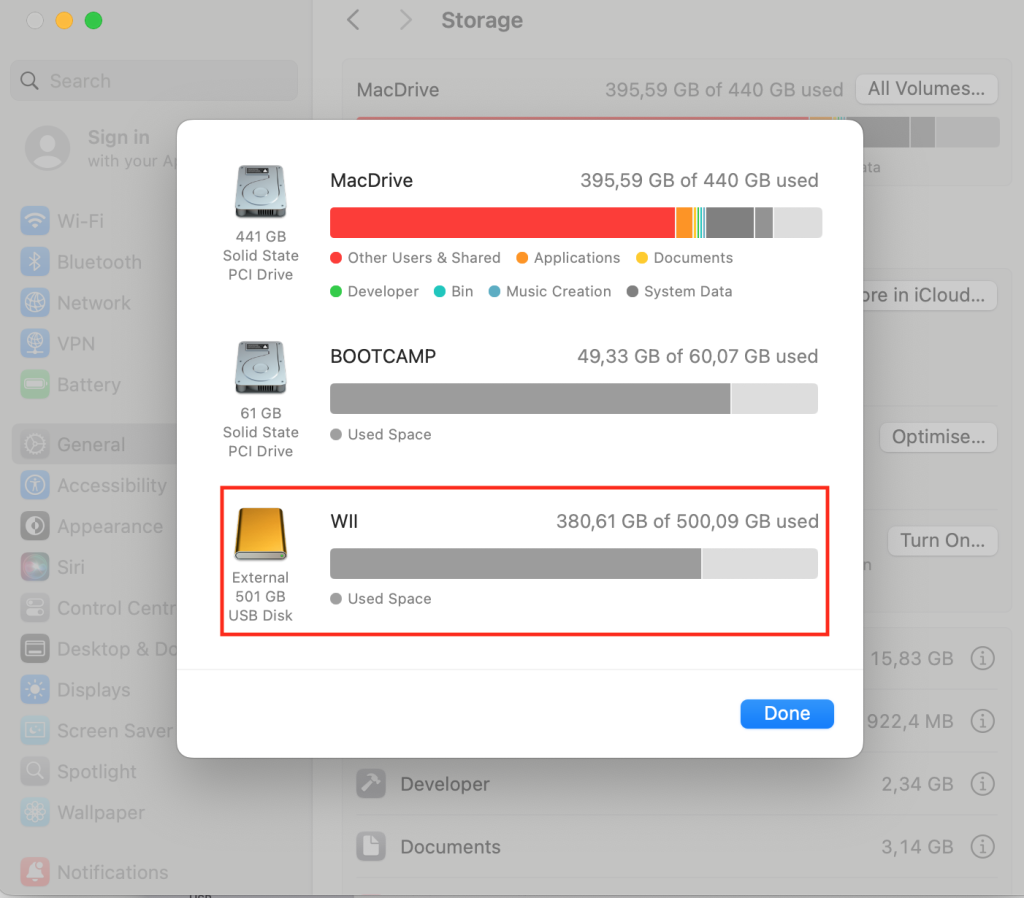The height and width of the screenshot is (898, 1024).
Task: Click teal Bin legend dot
Action: click(440, 291)
